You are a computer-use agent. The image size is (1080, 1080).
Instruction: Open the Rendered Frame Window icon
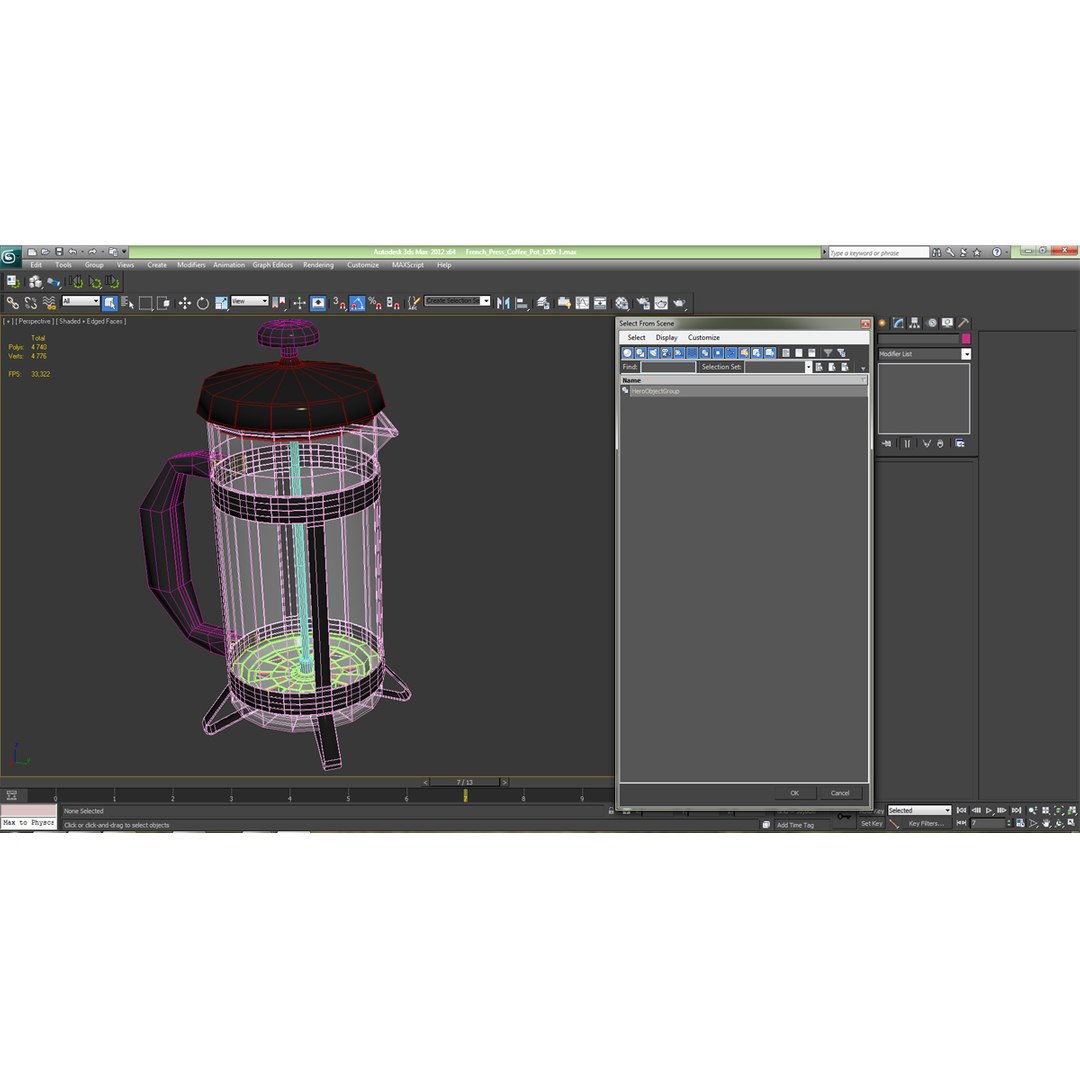[661, 303]
